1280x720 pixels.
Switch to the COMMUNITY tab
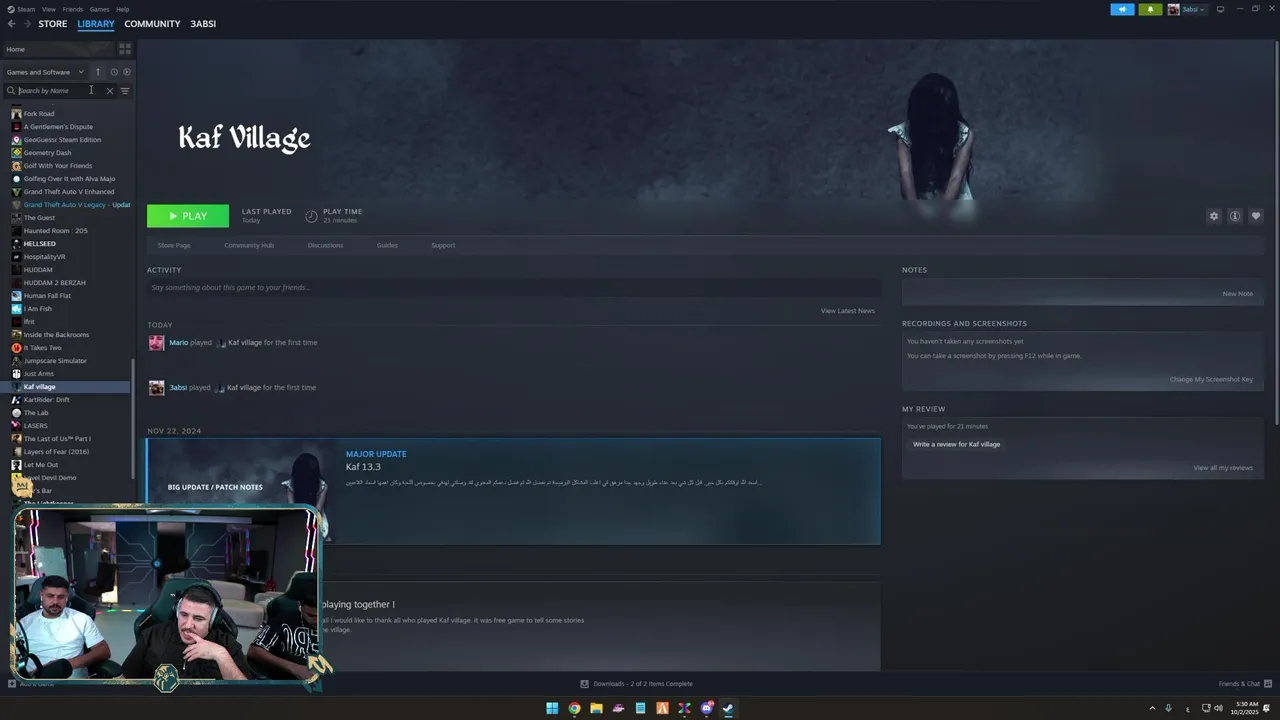tap(152, 24)
